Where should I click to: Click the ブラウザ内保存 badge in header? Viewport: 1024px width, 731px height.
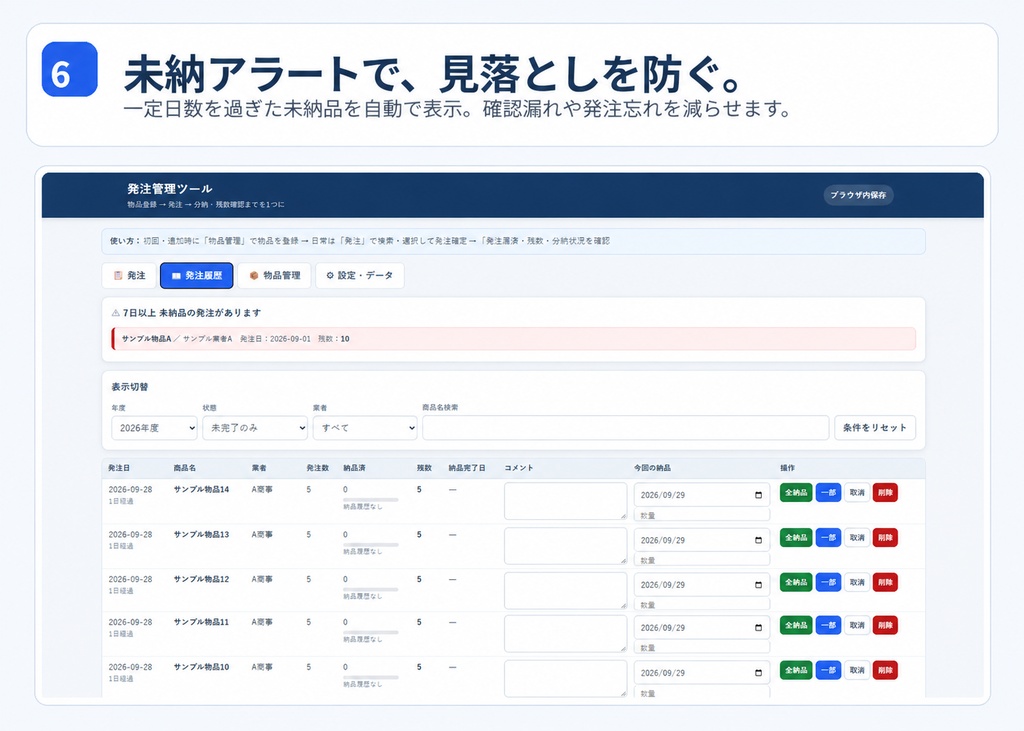click(858, 195)
